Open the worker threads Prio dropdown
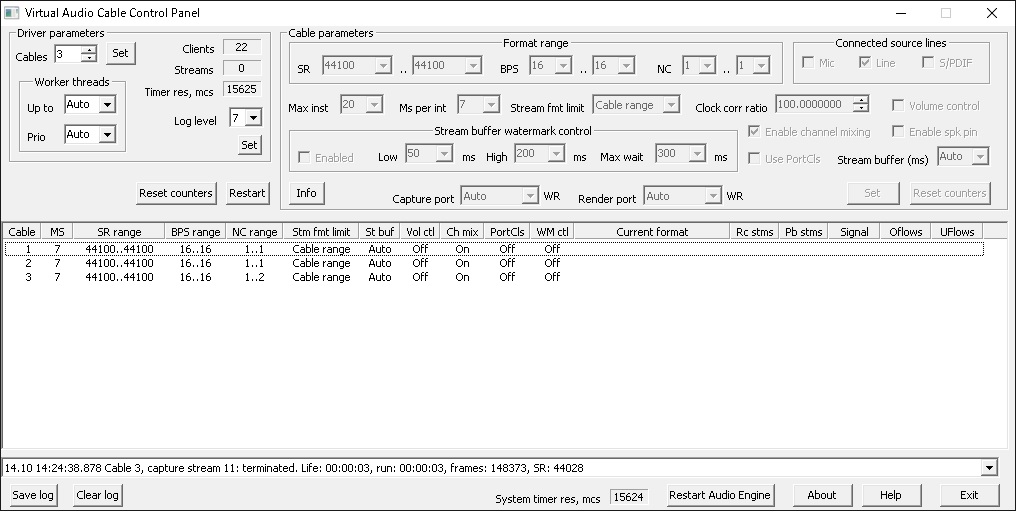 (108, 134)
